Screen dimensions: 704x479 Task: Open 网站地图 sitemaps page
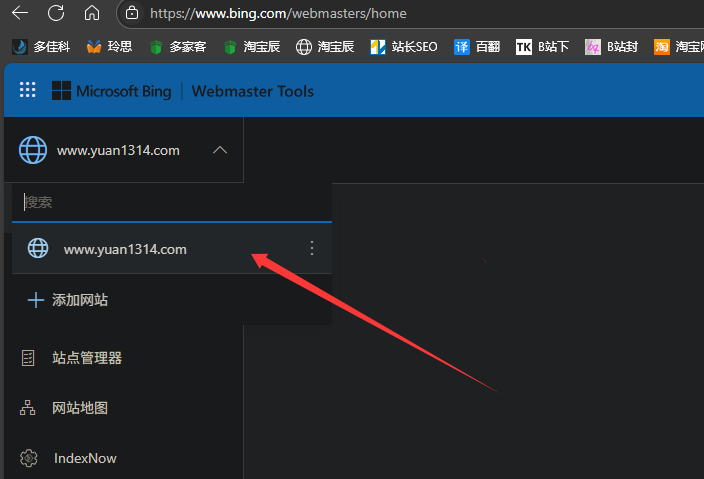point(79,408)
